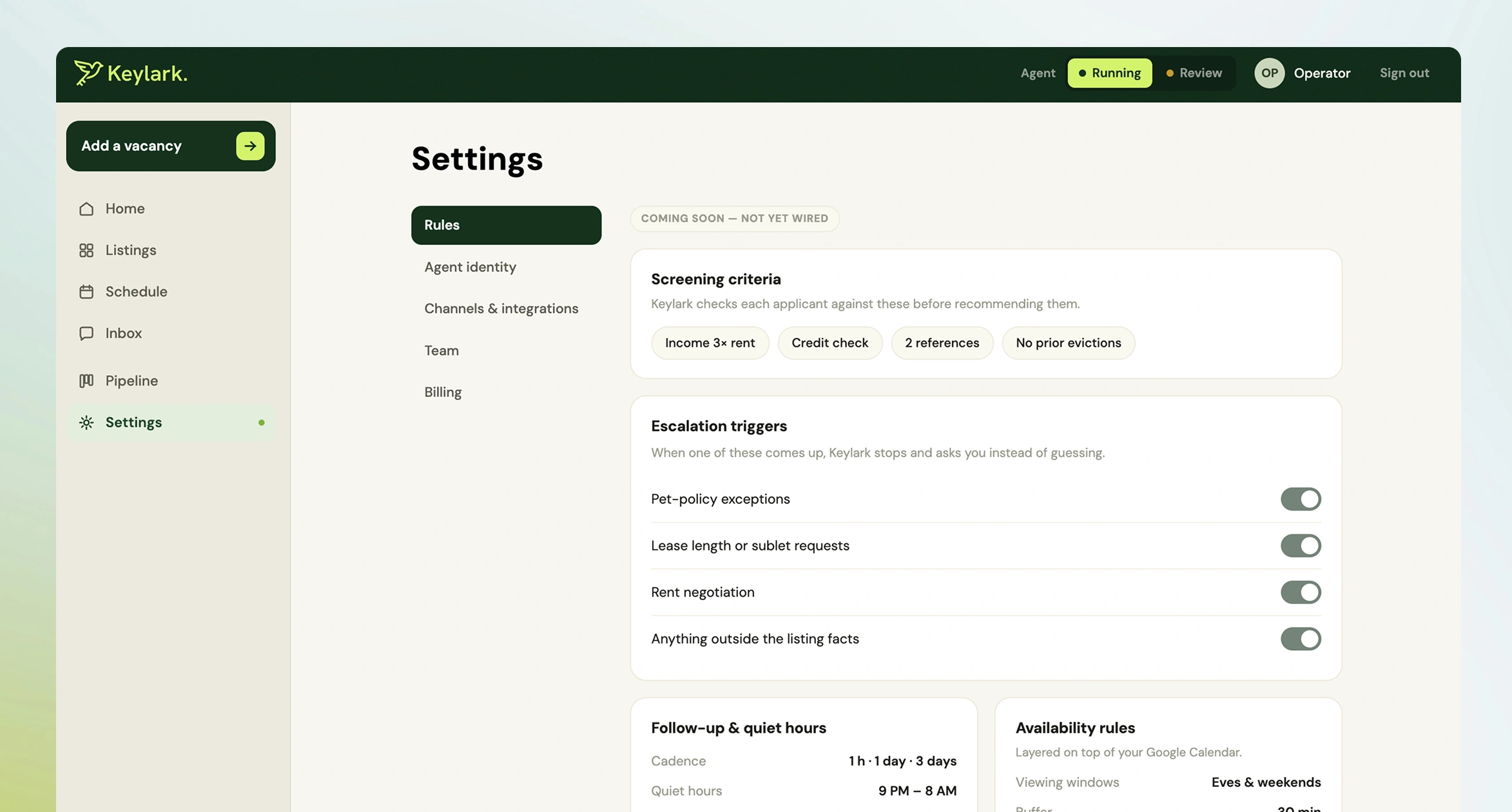Click the Viewing windows value Eves & weekends
Image resolution: width=1512 pixels, height=812 pixels.
tap(1266, 782)
